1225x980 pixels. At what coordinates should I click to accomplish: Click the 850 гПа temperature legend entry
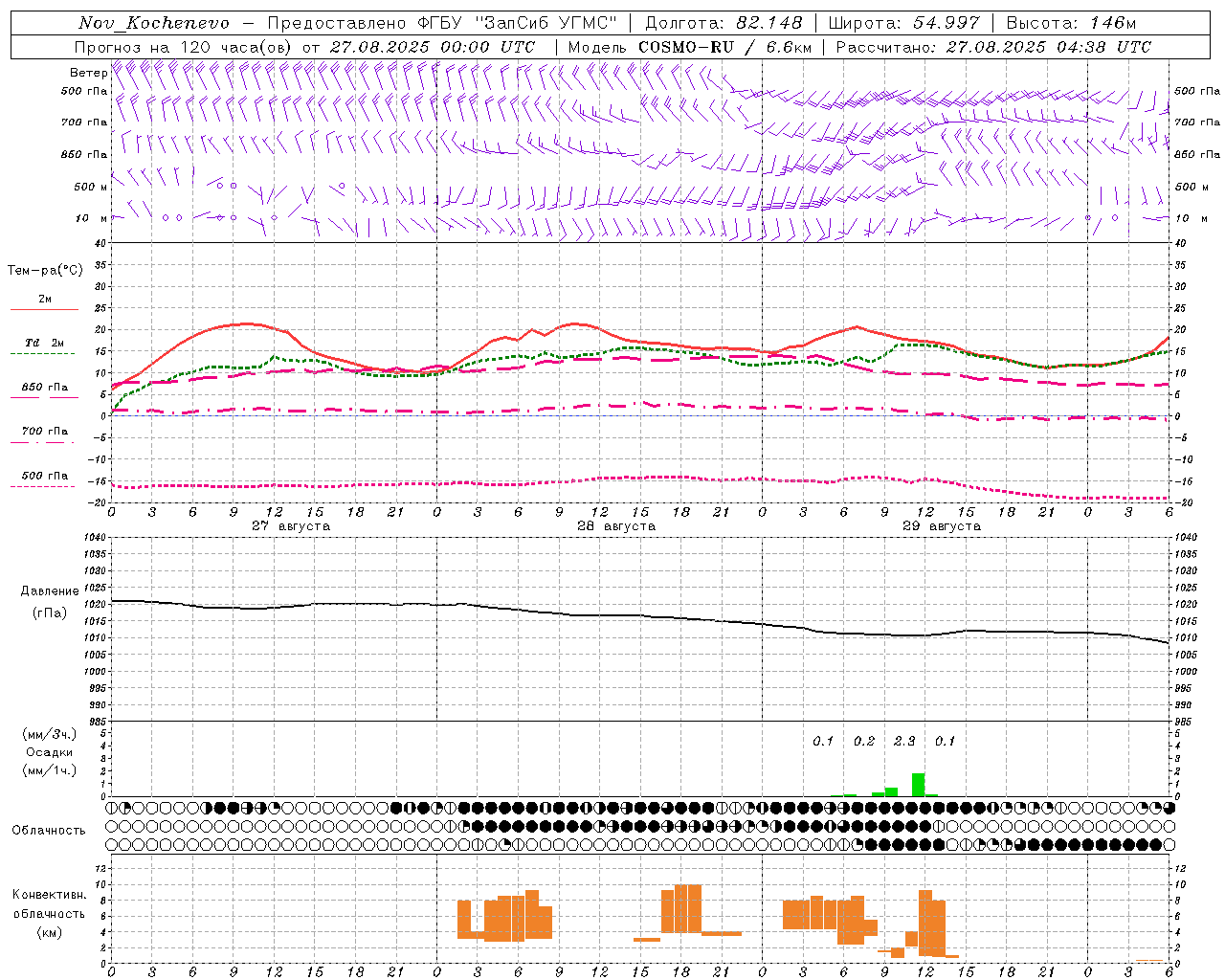(x=45, y=388)
